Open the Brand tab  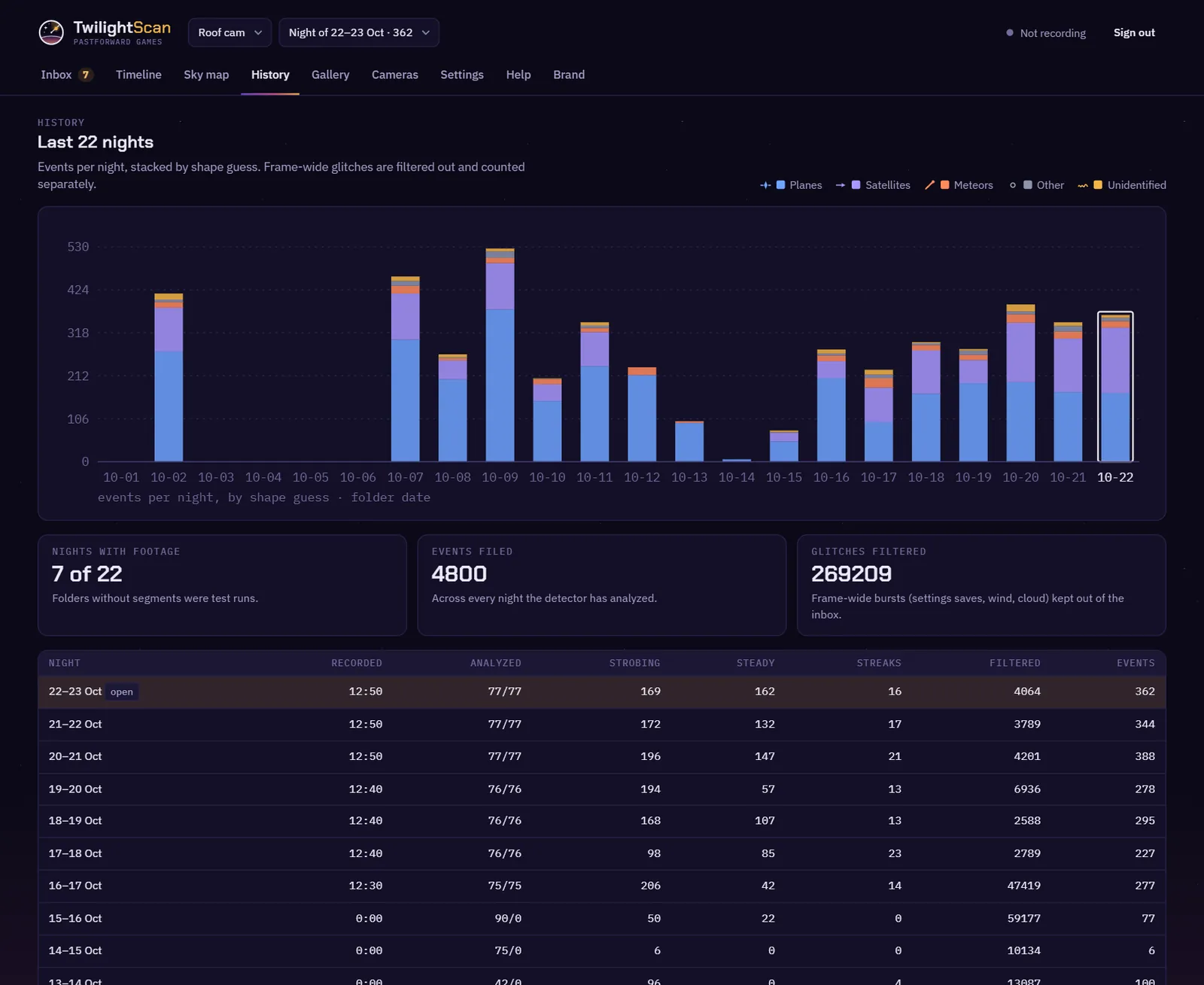569,74
